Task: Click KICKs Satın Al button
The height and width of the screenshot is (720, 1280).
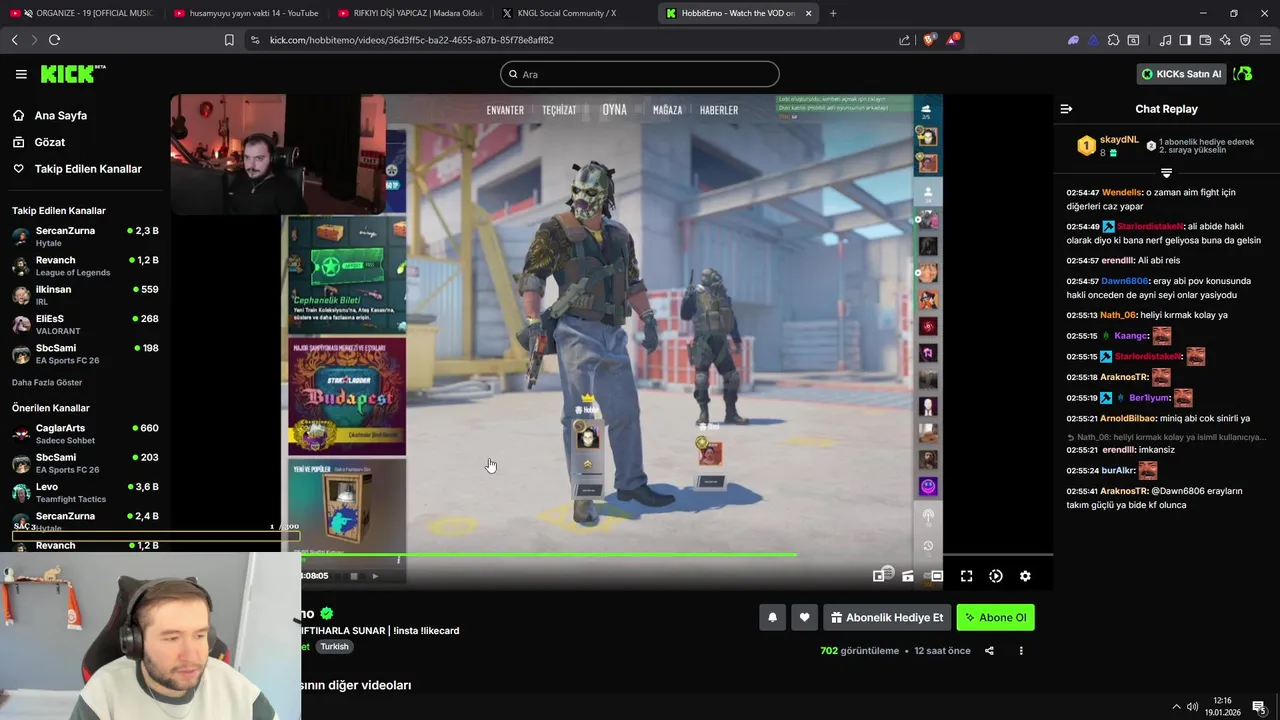Action: coord(1181,74)
